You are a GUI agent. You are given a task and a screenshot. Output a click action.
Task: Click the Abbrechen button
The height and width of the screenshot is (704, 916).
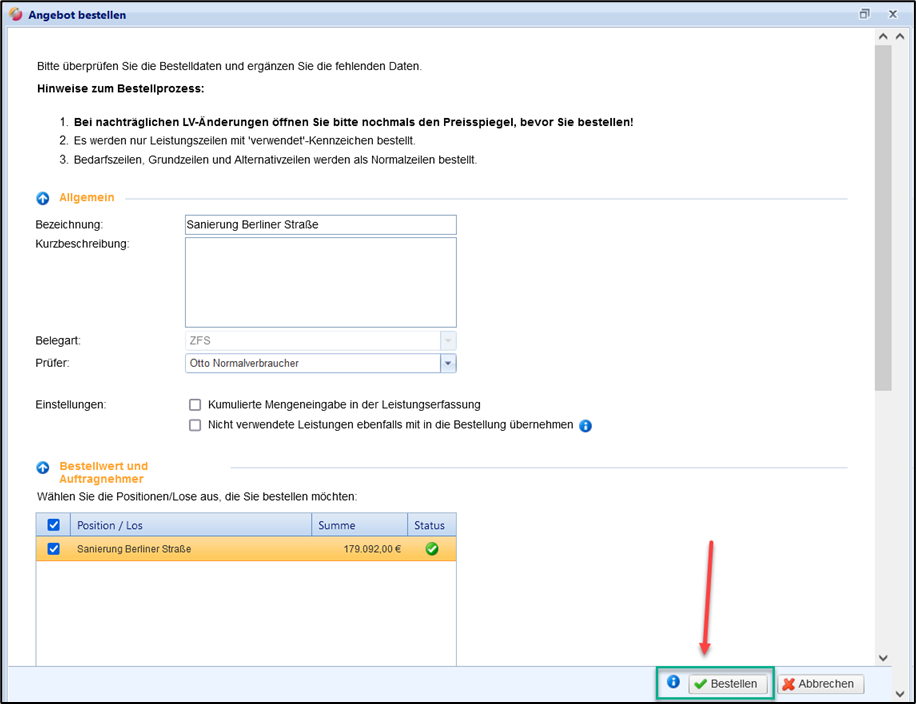click(820, 684)
